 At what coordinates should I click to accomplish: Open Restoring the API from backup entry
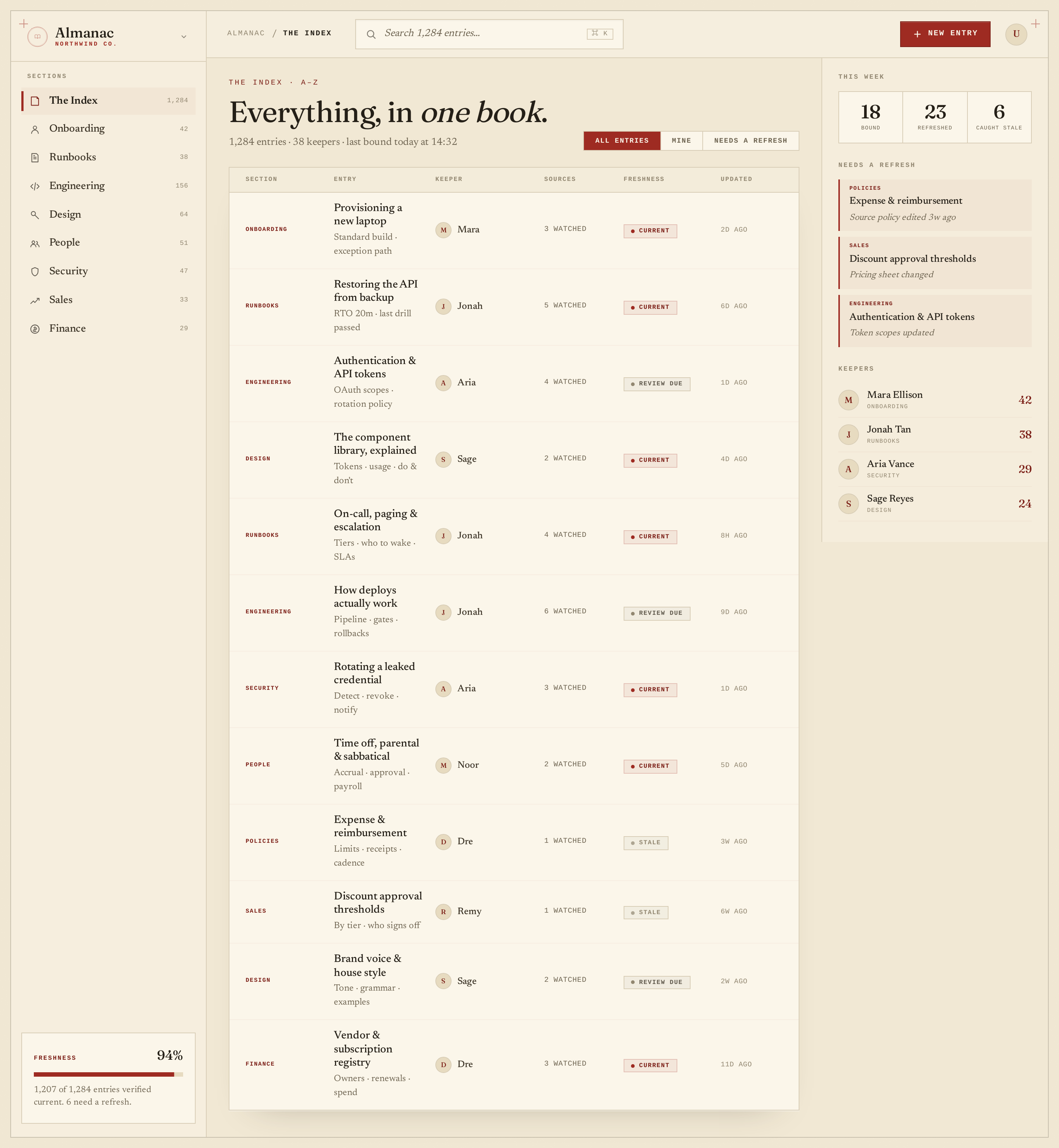pyautogui.click(x=375, y=290)
